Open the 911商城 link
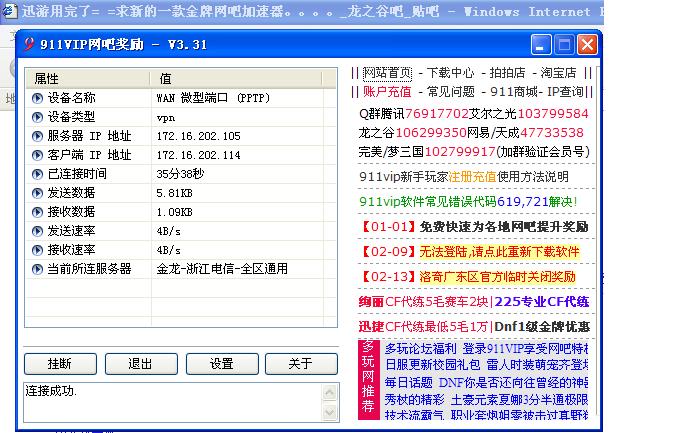683x433 pixels. tap(514, 91)
